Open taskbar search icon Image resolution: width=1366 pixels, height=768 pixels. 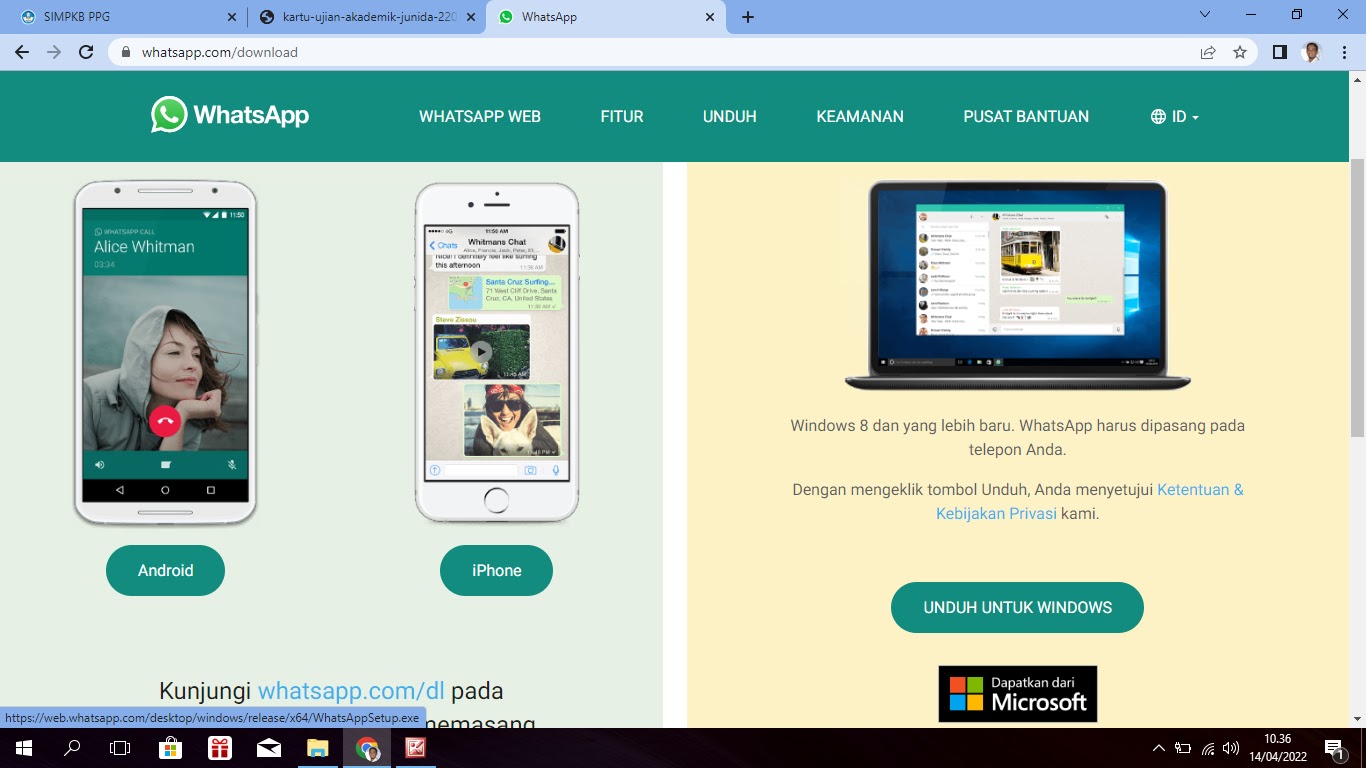pyautogui.click(x=72, y=748)
